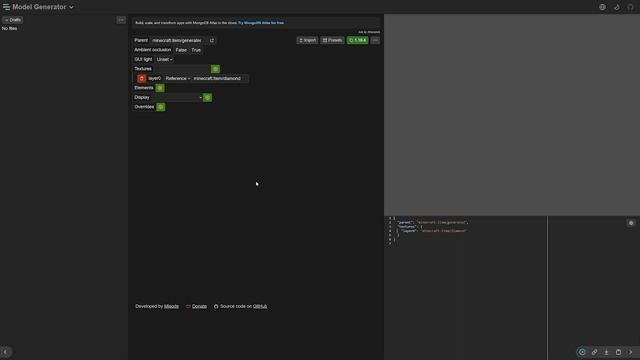Add a new Display entry
Viewport: 640px width, 360px height.
click(207, 97)
